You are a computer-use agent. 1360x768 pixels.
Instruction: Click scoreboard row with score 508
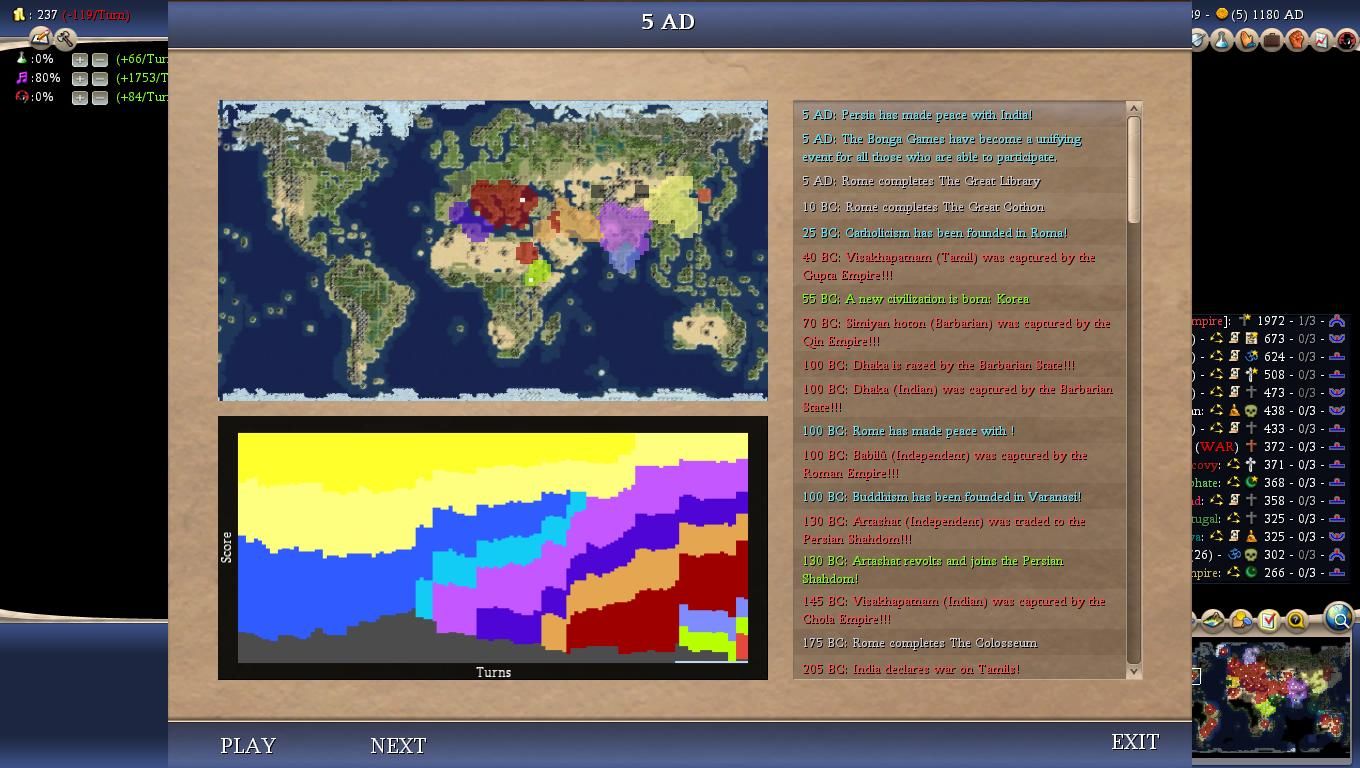pos(1270,375)
